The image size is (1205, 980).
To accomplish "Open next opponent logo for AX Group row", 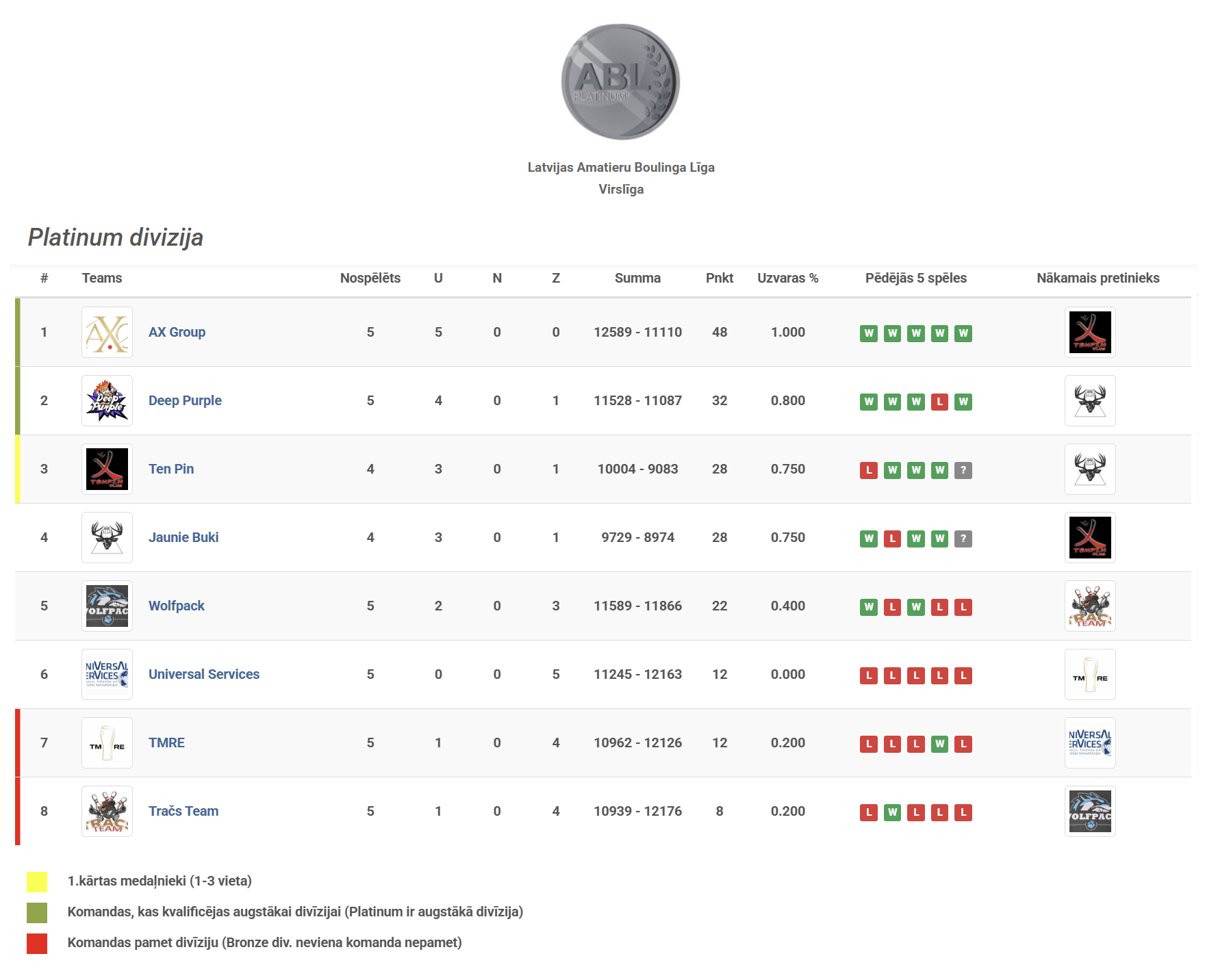I will click(1090, 332).
